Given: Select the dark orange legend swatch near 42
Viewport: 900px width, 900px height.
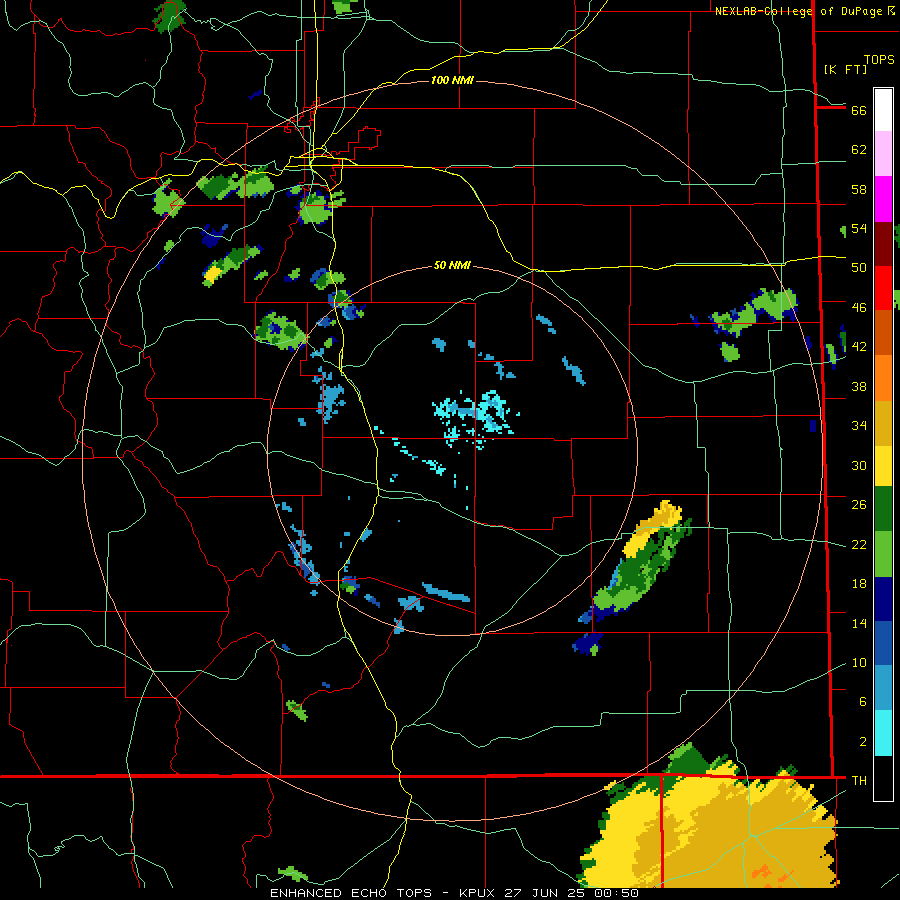Looking at the screenshot, I should coord(883,332).
